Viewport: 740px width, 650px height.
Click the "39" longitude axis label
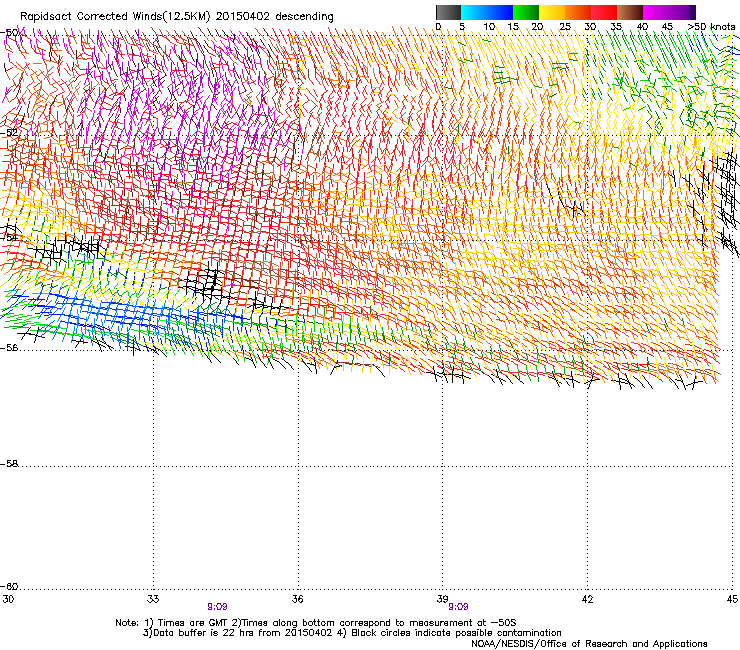tap(442, 599)
